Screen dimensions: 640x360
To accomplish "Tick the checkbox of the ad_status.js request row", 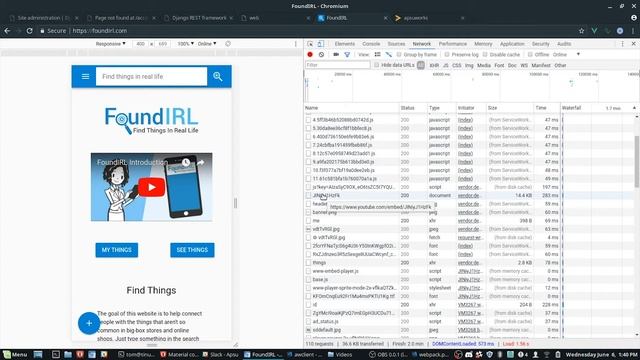I will tap(308, 322).
